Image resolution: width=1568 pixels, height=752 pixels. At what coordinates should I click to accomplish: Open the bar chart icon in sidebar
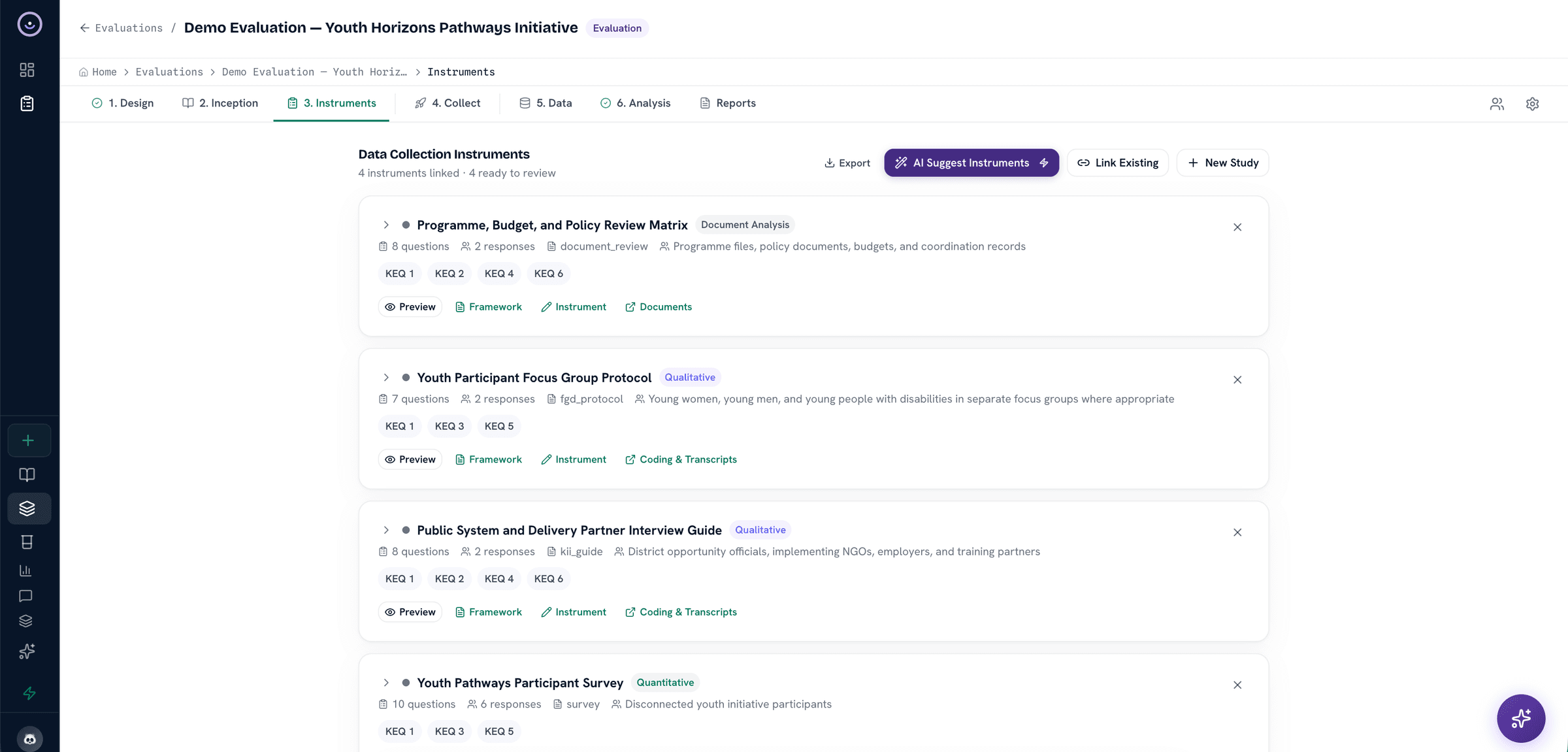[x=25, y=570]
